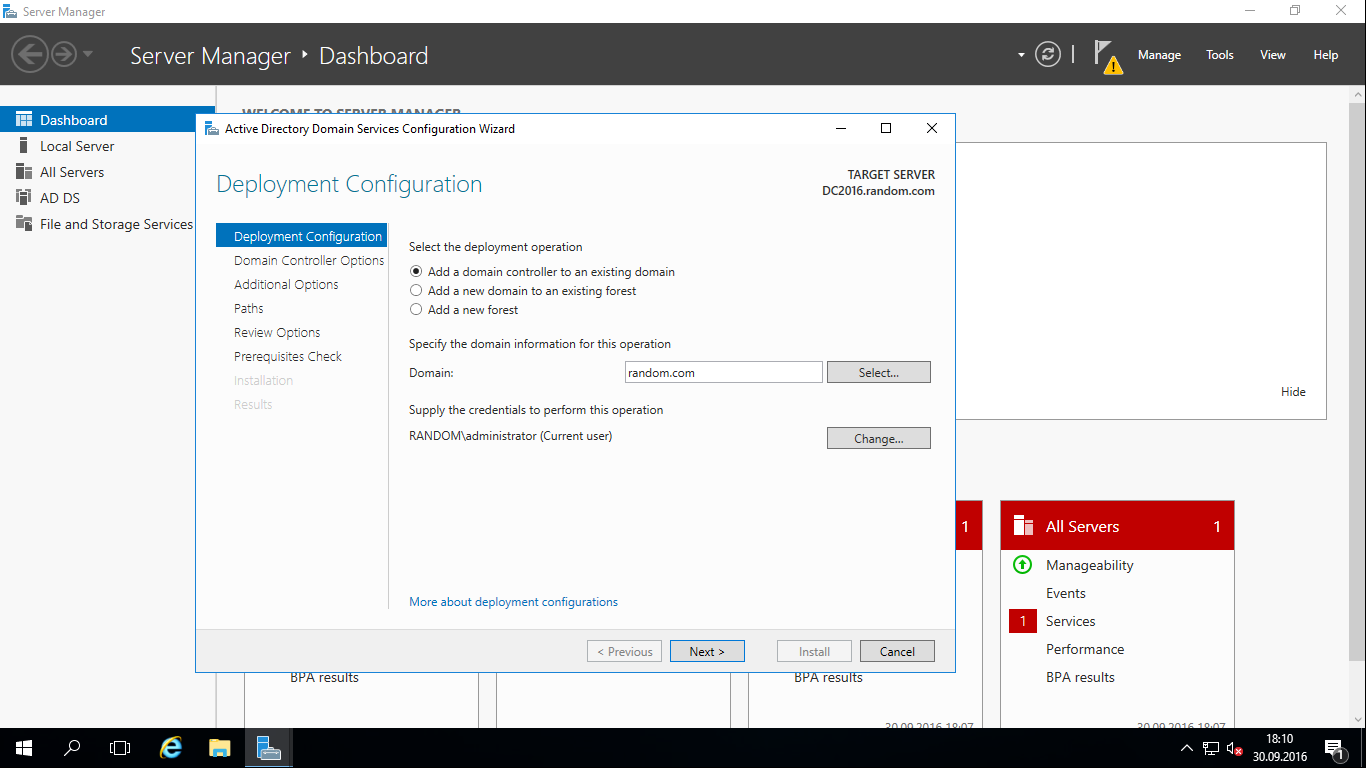Screen dimensions: 1366x768
Task: Open the Manage menu
Action: point(1159,55)
